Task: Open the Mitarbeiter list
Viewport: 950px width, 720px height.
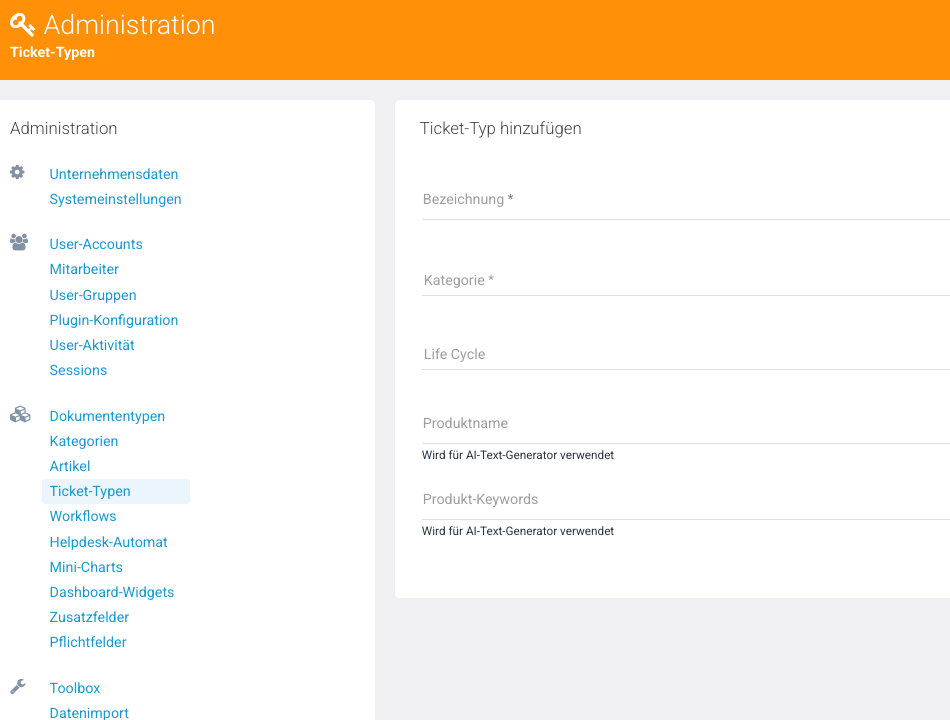Action: [84, 269]
